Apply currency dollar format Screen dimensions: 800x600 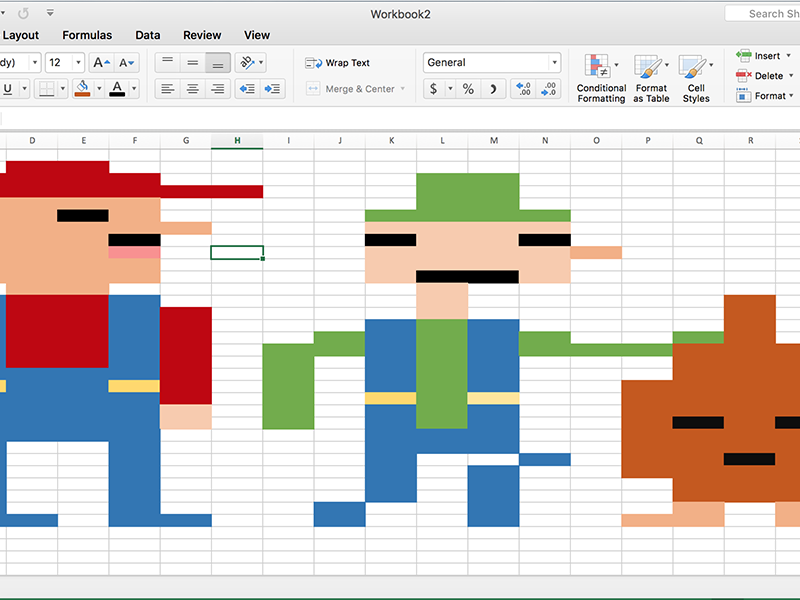point(434,89)
